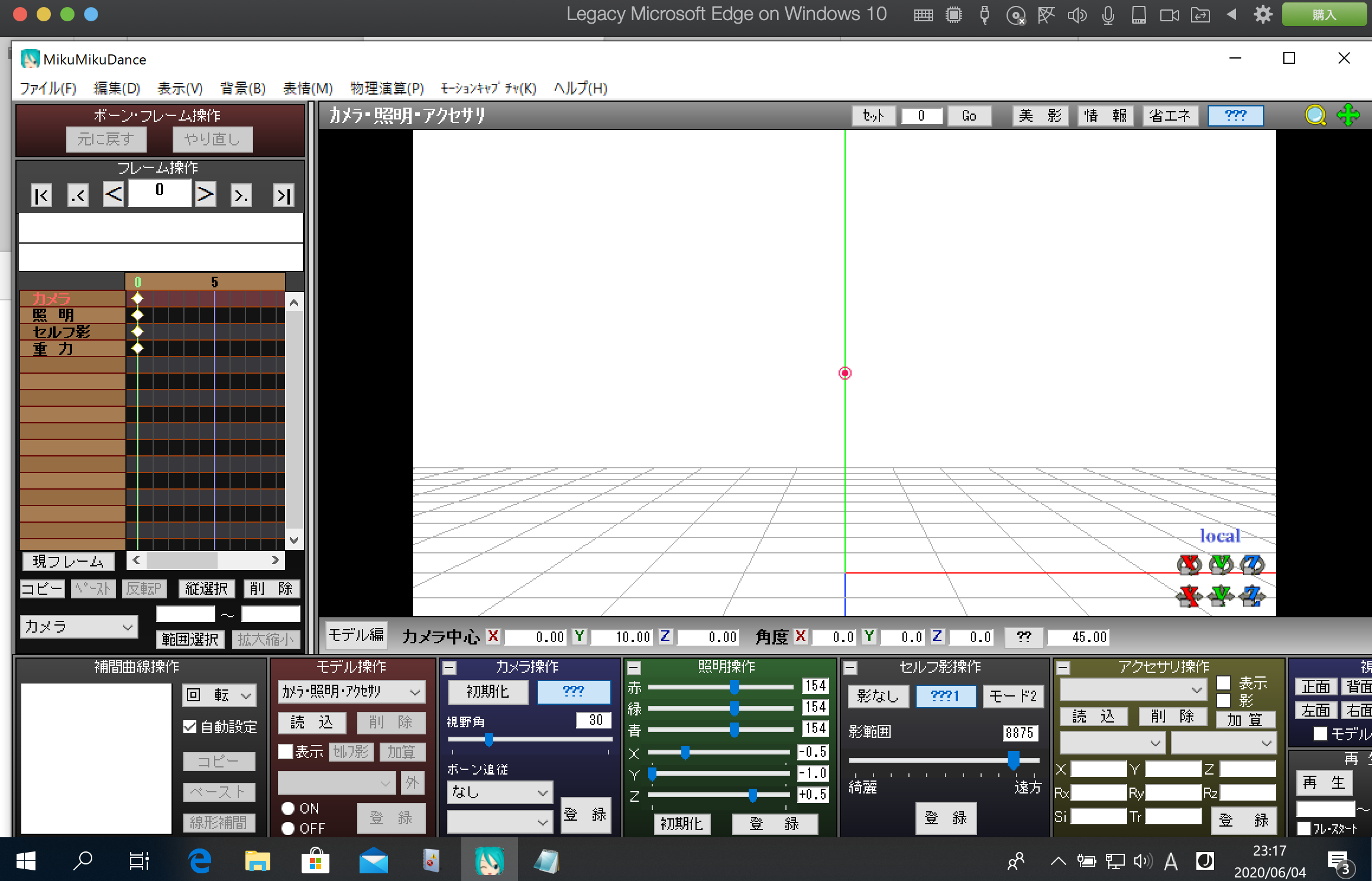Toggle the 影なし shadow mode button

pos(878,697)
